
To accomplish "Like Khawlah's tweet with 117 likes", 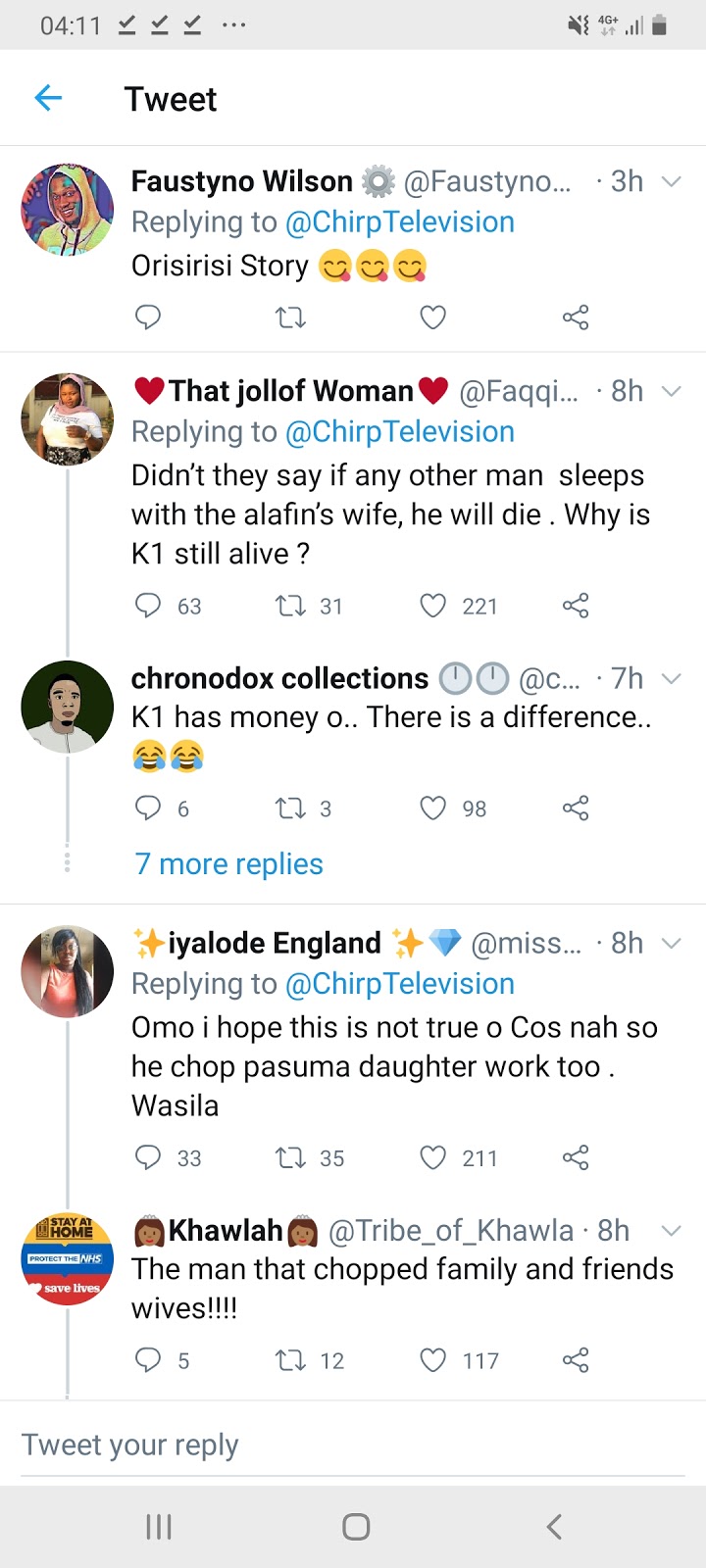I will coord(432,1360).
